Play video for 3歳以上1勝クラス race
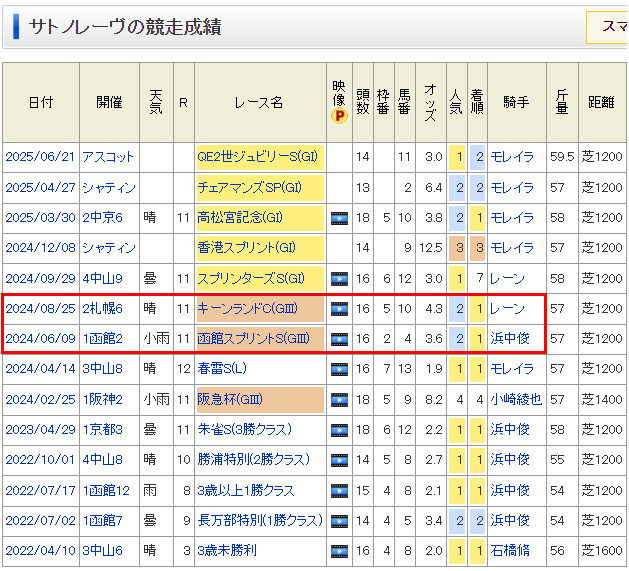The width and height of the screenshot is (629, 571). (x=339, y=491)
